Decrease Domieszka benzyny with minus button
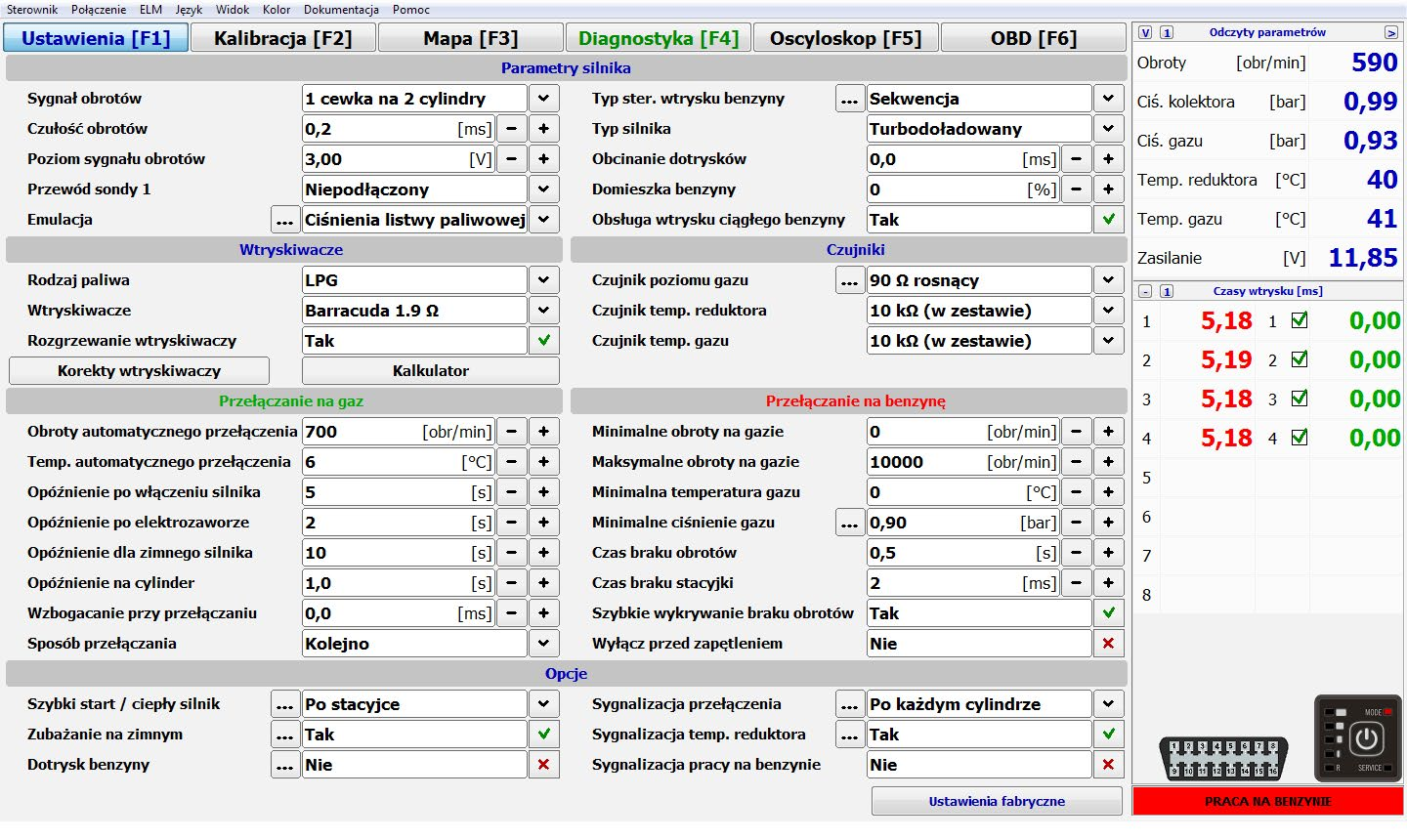1407x840 pixels. pos(1077,189)
